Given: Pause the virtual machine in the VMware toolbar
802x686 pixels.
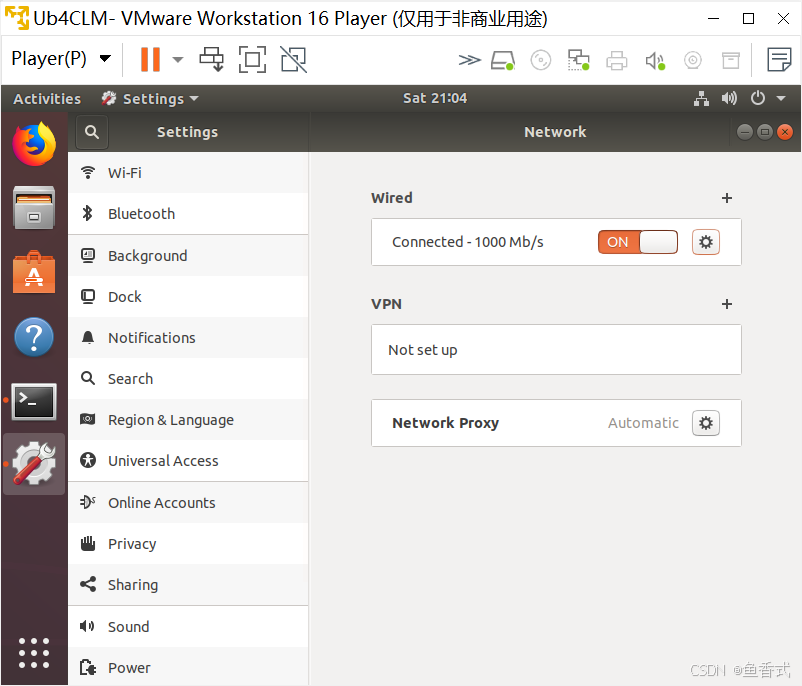Looking at the screenshot, I should [150, 59].
